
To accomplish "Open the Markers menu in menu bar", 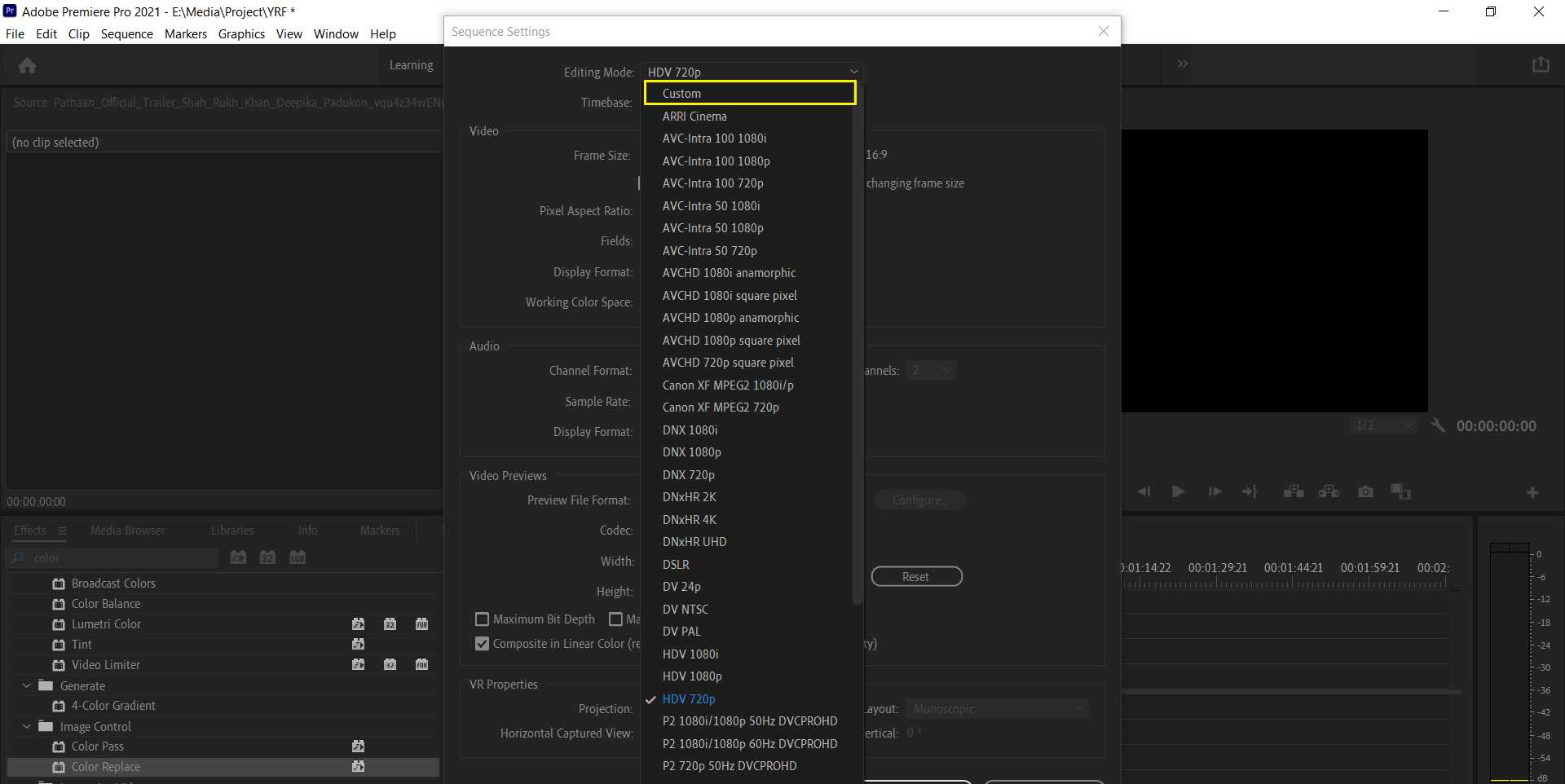I will [x=186, y=33].
